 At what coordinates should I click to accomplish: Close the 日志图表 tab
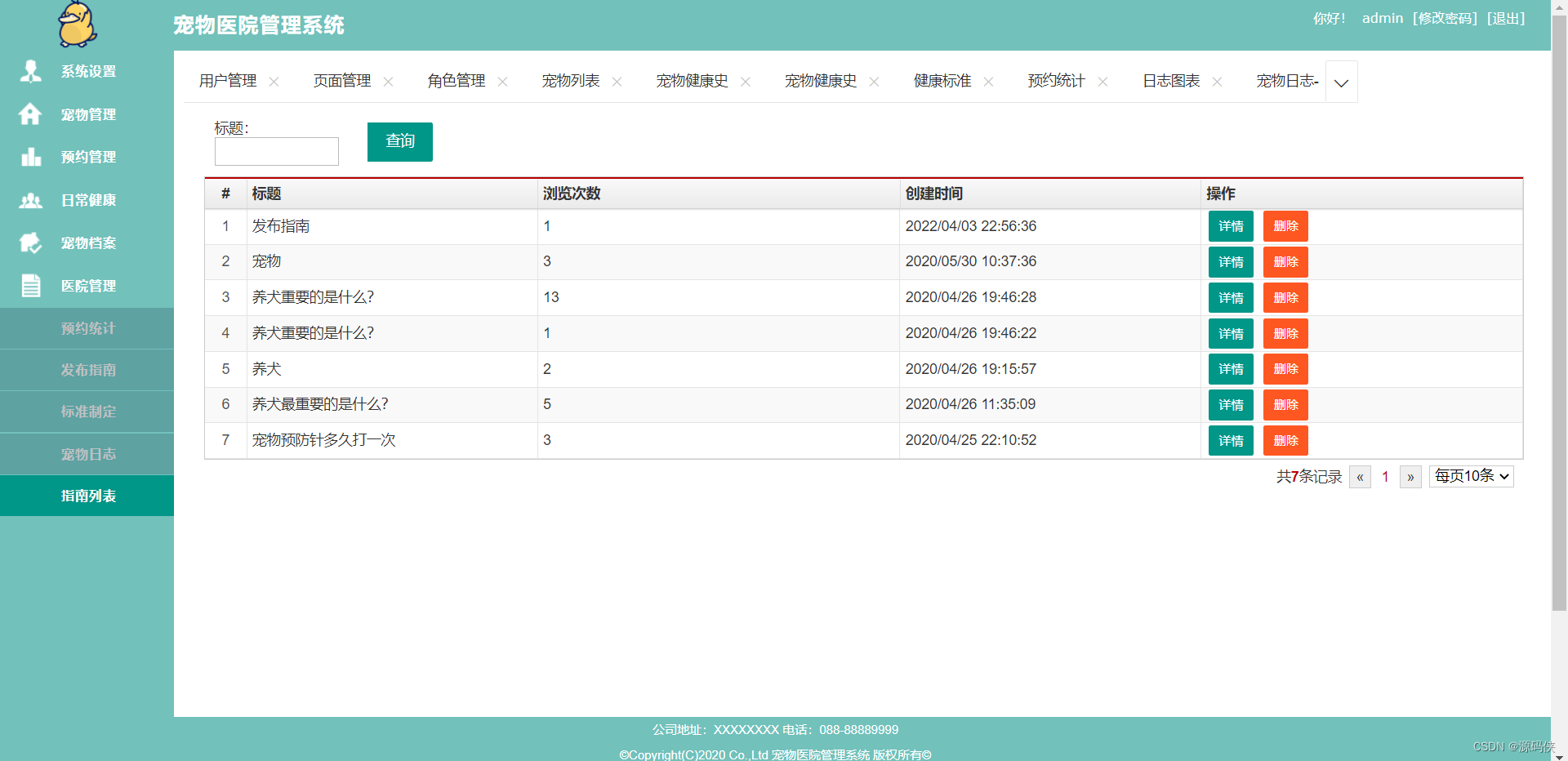point(1217,82)
